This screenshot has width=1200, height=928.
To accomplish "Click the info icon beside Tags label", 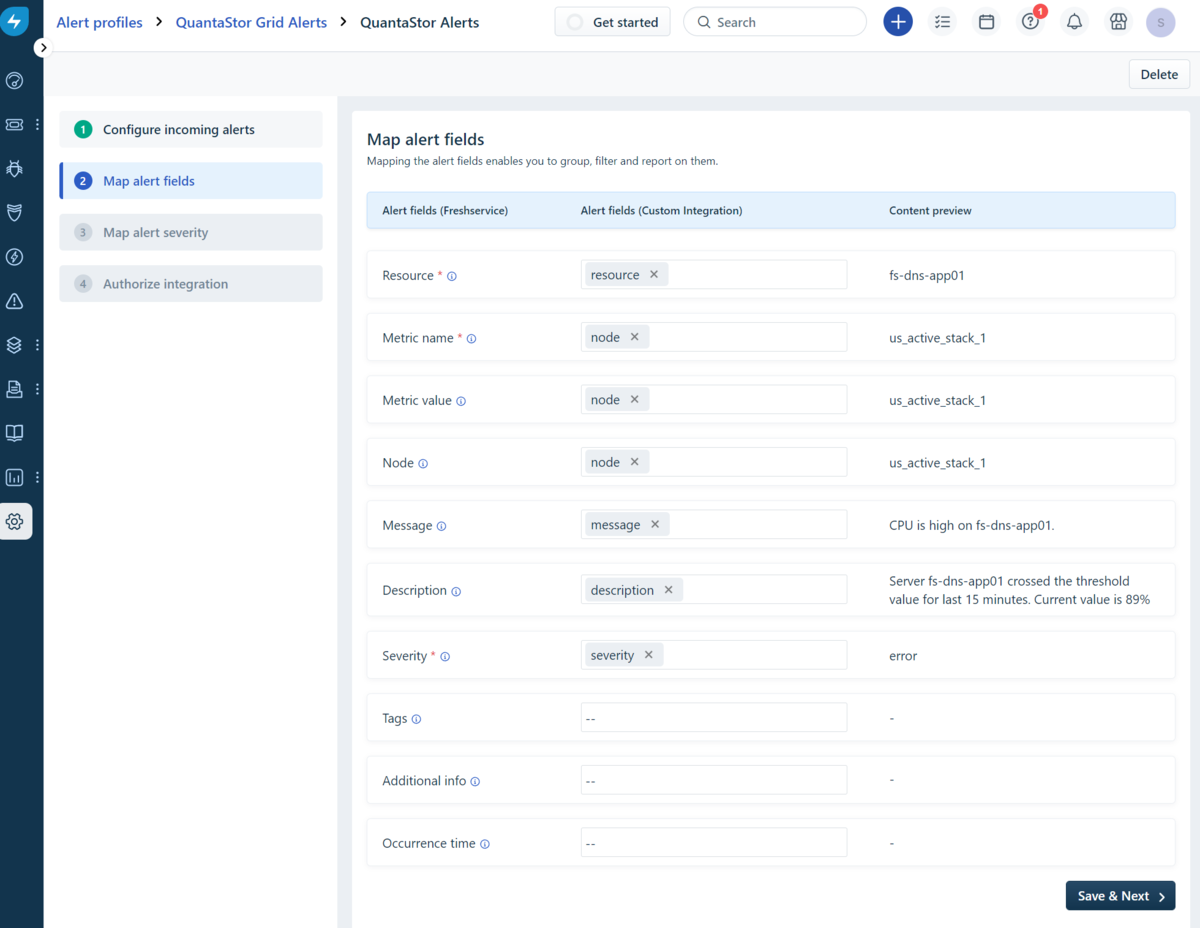I will coord(416,719).
